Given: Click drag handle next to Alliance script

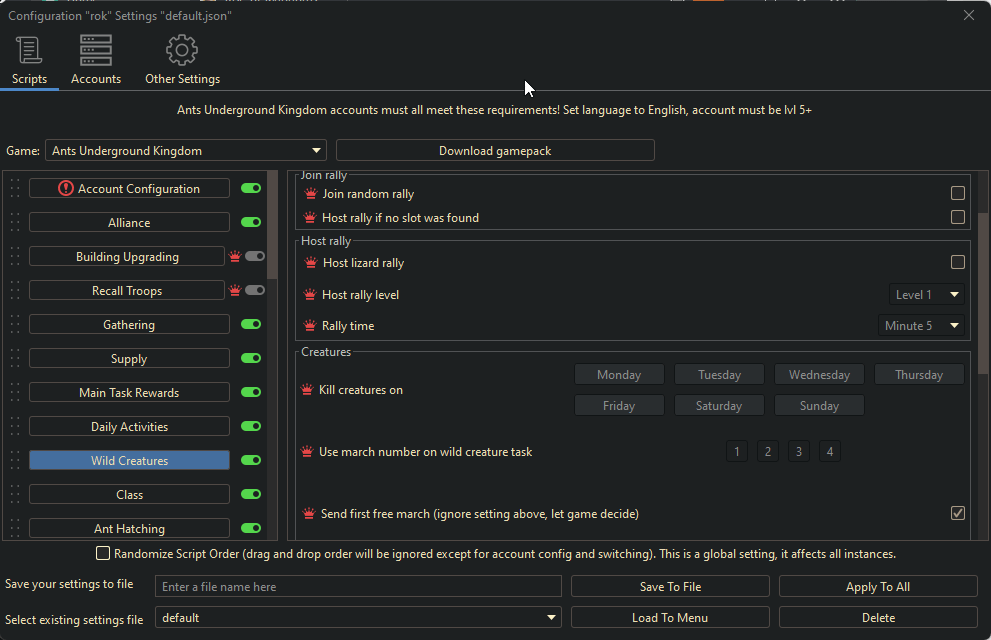Looking at the screenshot, I should (x=15, y=222).
